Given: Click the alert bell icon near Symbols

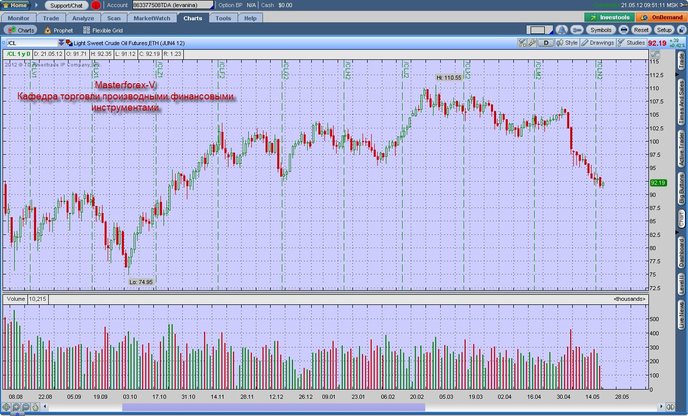Looking at the screenshot, I should 561,30.
